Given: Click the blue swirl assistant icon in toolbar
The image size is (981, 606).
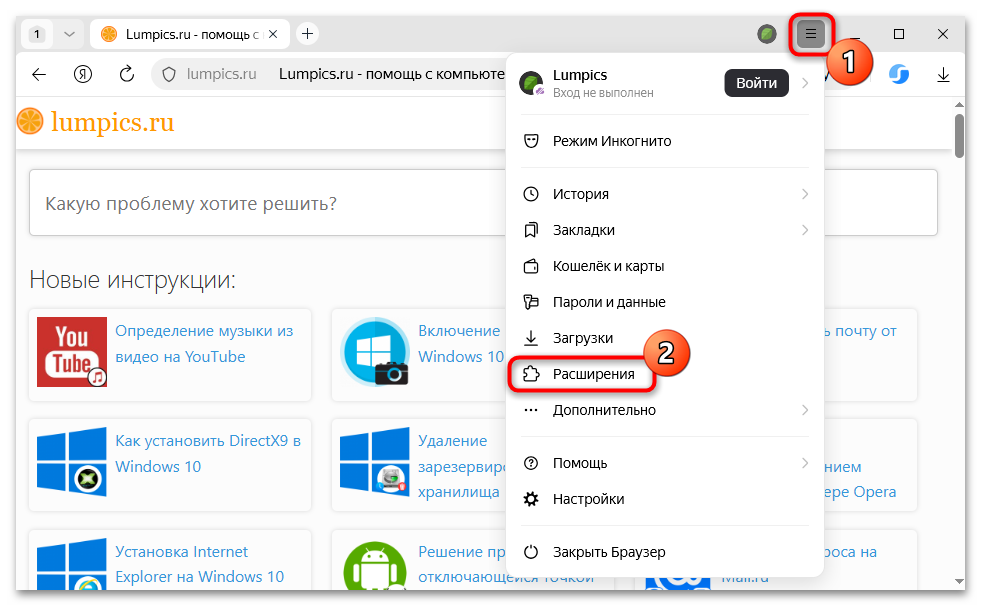Looking at the screenshot, I should point(899,74).
